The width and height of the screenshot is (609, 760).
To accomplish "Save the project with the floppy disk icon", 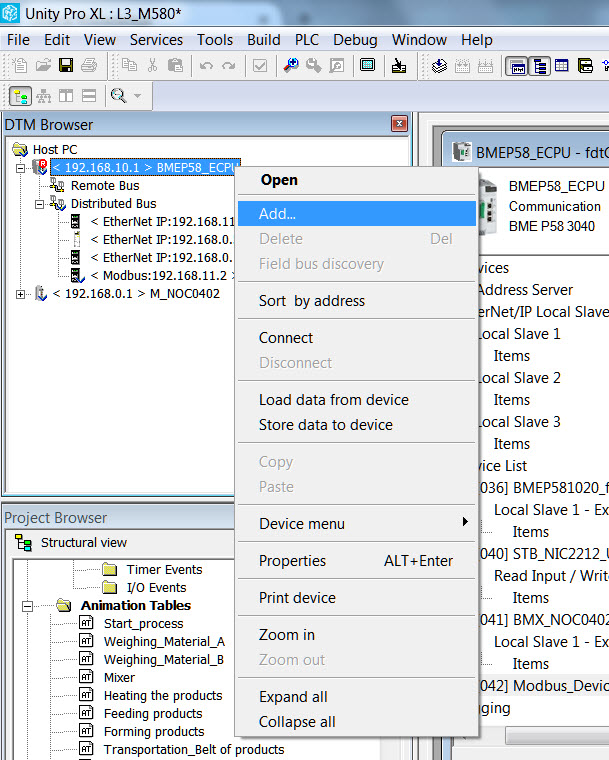I will tap(66, 65).
